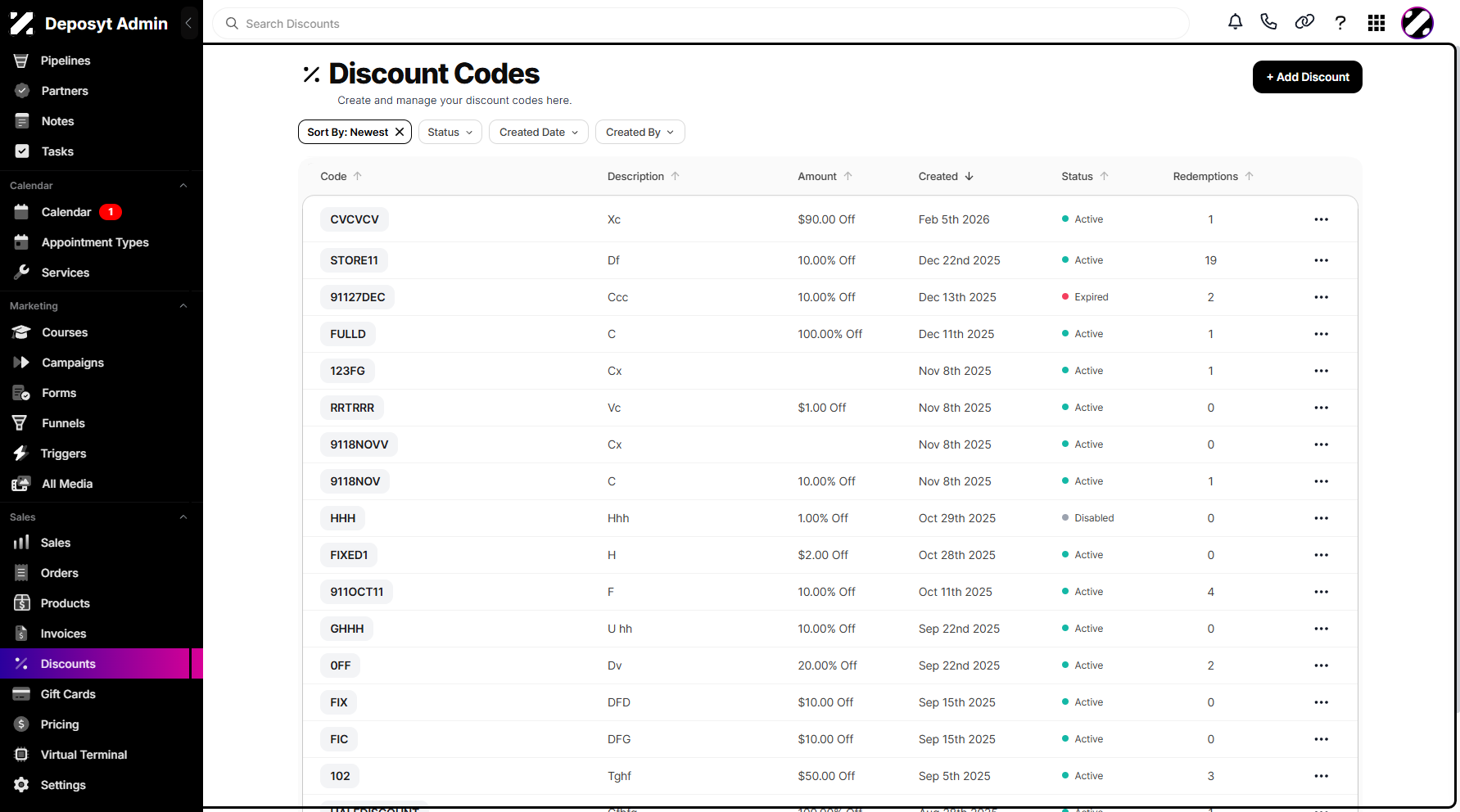Sort the table by Amount column
The width and height of the screenshot is (1460, 812).
tap(825, 176)
